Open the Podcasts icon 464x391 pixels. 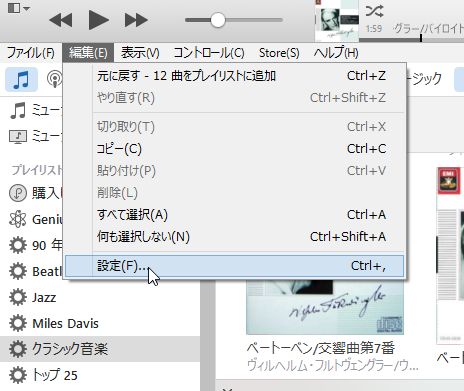(54, 79)
